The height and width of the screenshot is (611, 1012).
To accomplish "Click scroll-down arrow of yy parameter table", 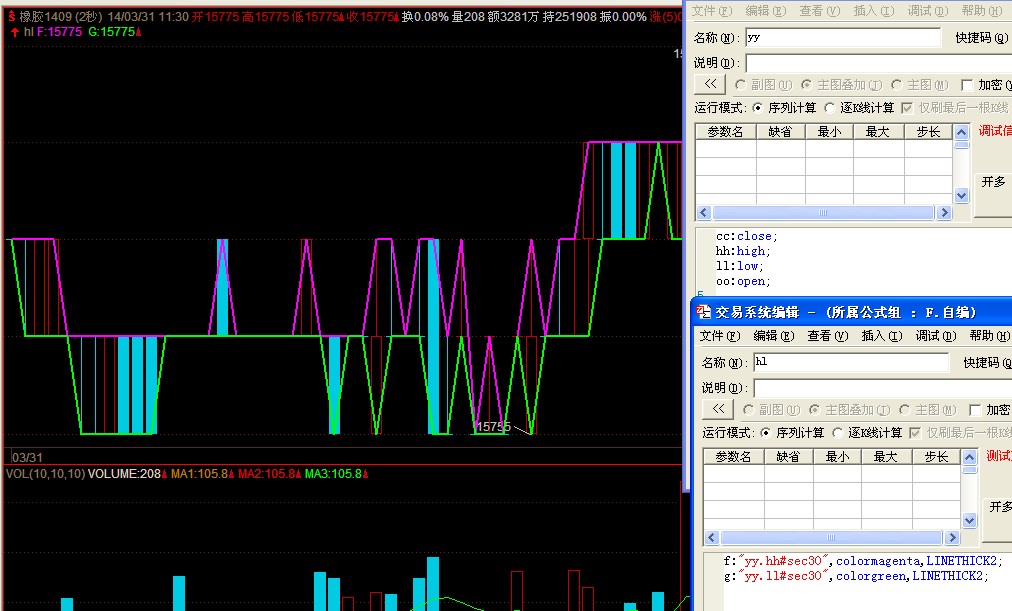I will (x=962, y=195).
